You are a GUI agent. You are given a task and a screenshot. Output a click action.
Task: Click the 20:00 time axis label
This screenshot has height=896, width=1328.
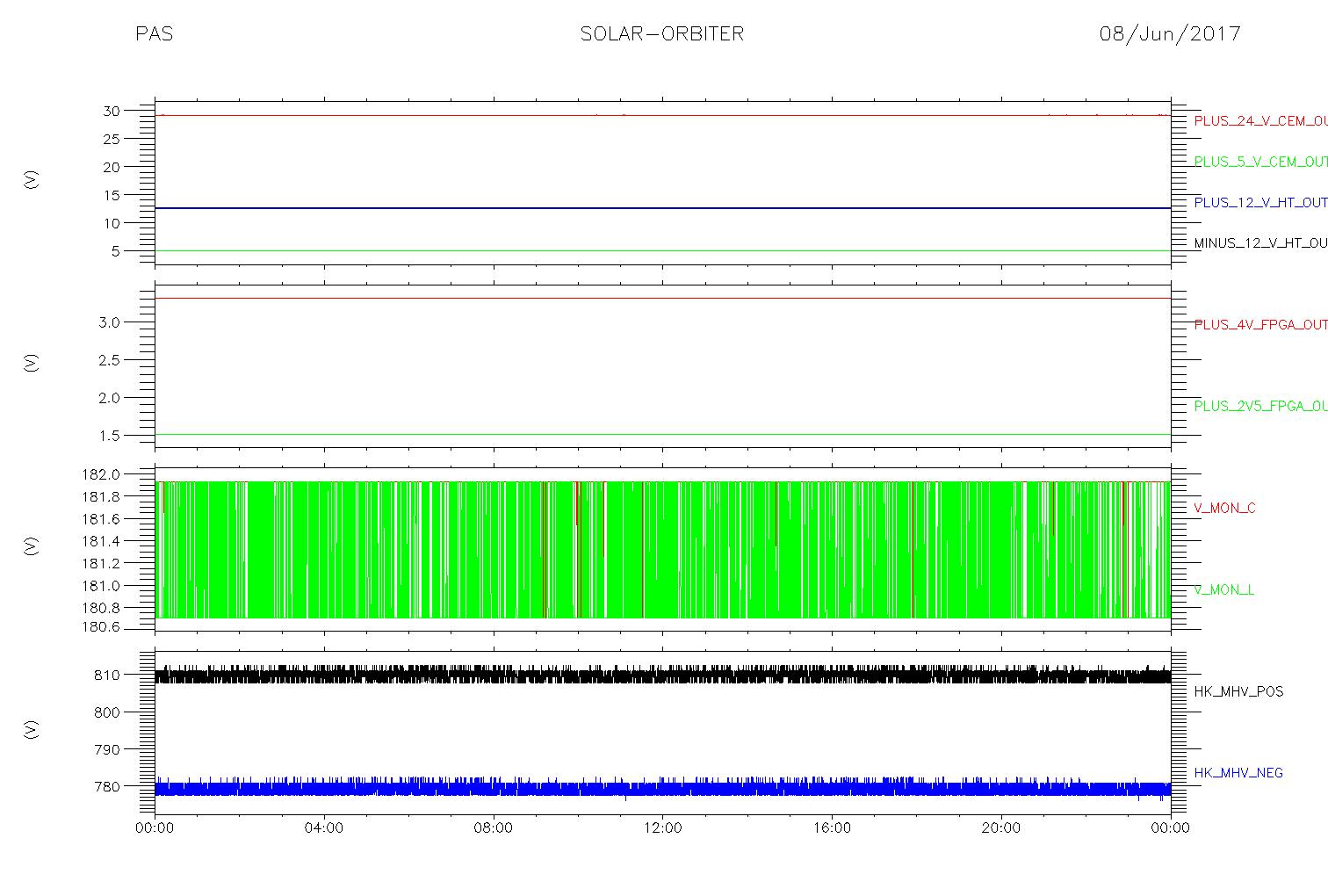[x=1001, y=827]
